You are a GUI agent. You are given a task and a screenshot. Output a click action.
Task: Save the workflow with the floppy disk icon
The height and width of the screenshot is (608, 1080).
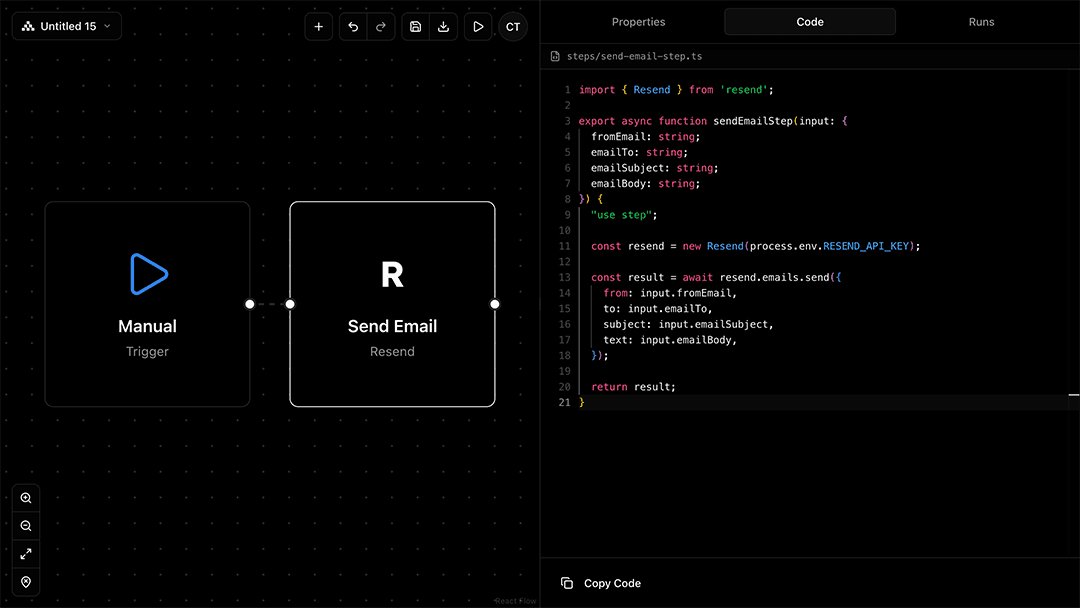coord(416,27)
